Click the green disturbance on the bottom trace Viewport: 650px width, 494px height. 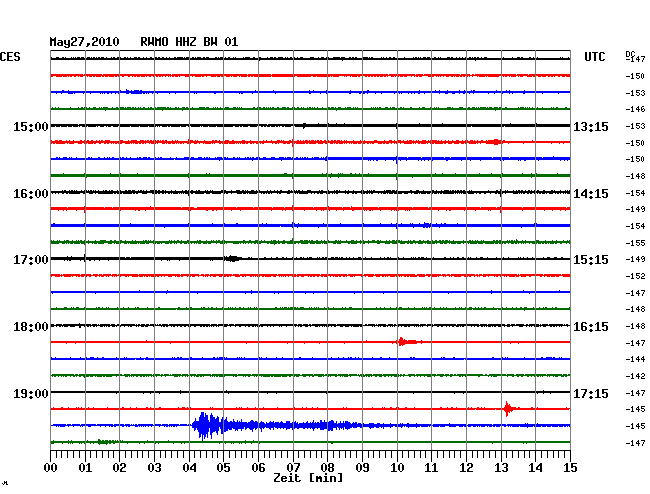[106, 442]
